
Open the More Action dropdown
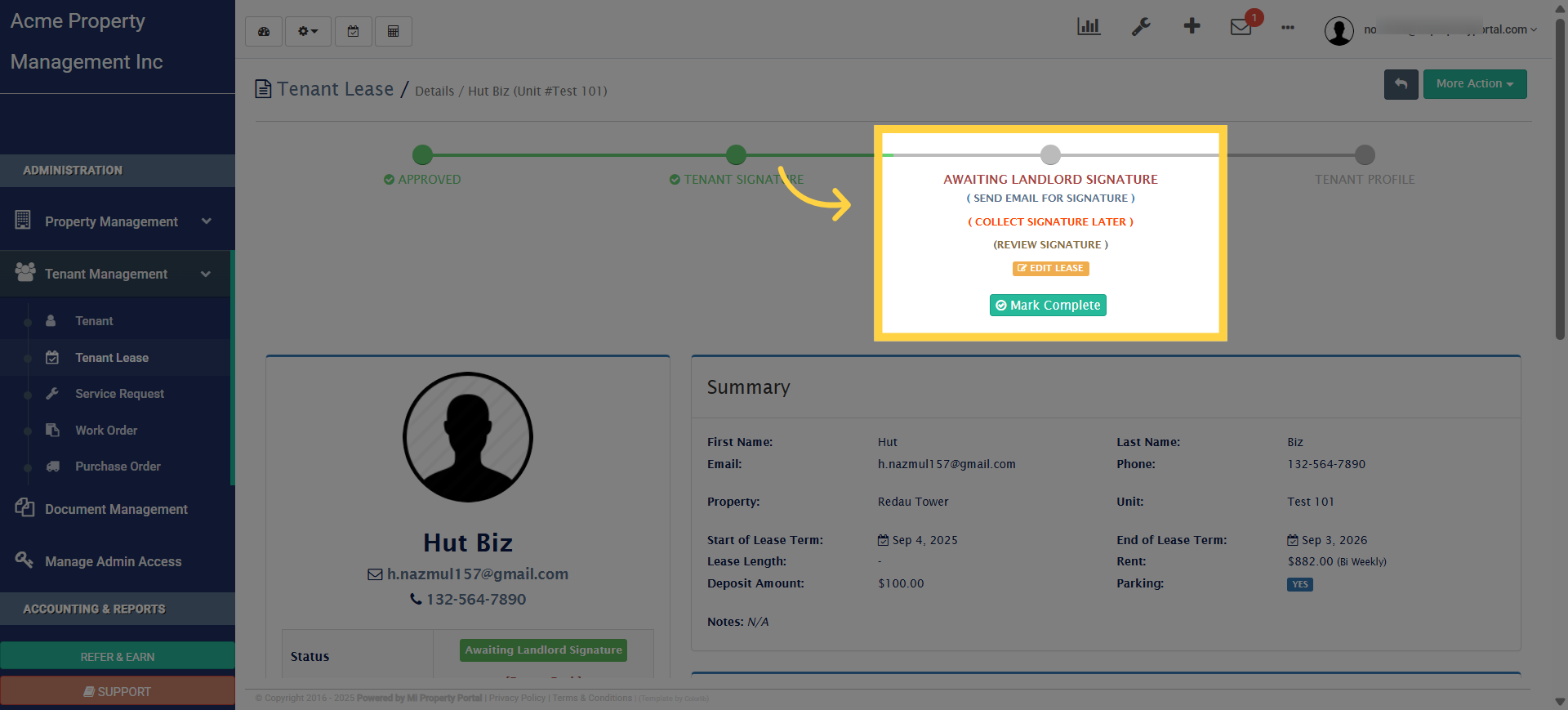coord(1475,84)
